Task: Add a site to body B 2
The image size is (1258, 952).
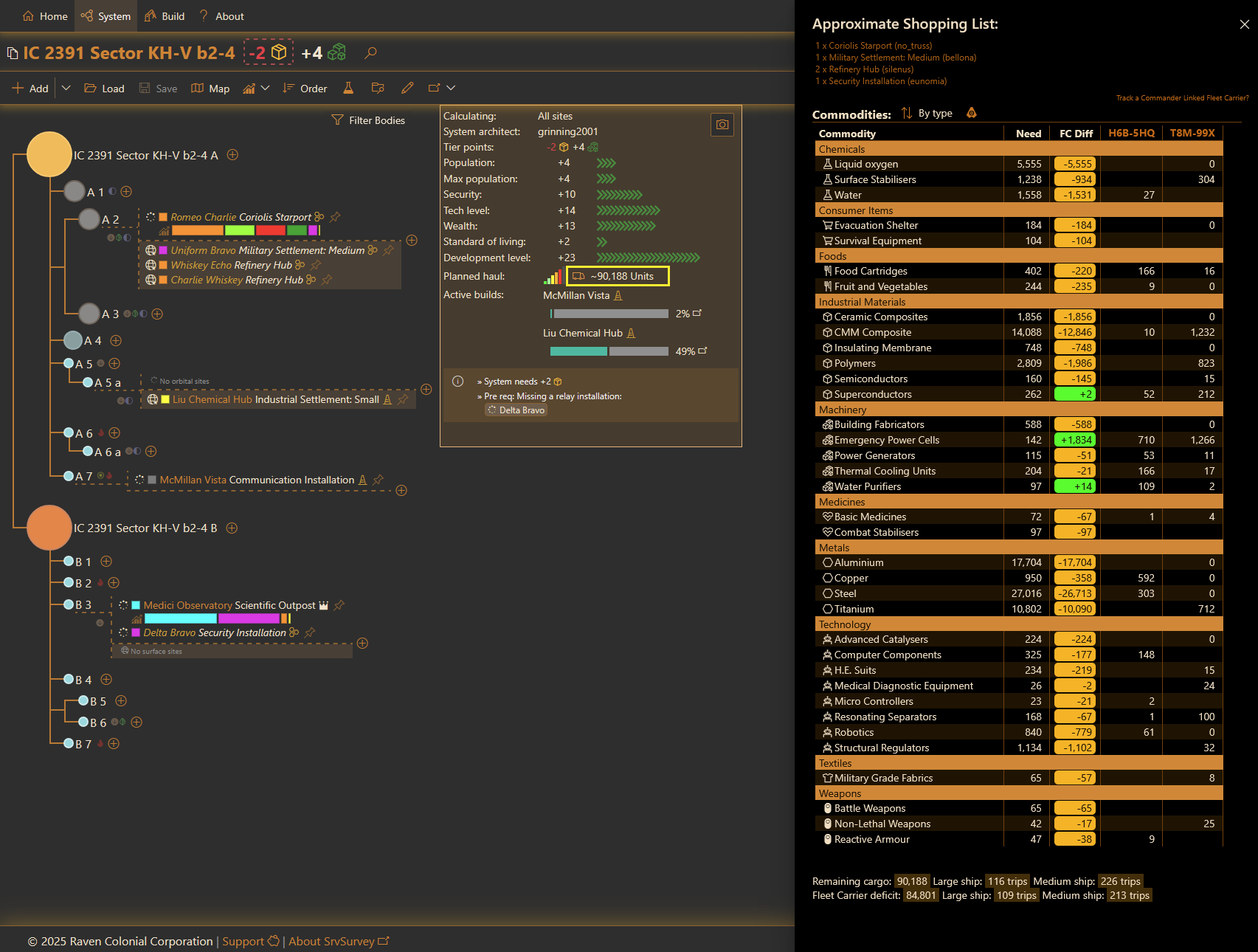Action: coord(114,583)
